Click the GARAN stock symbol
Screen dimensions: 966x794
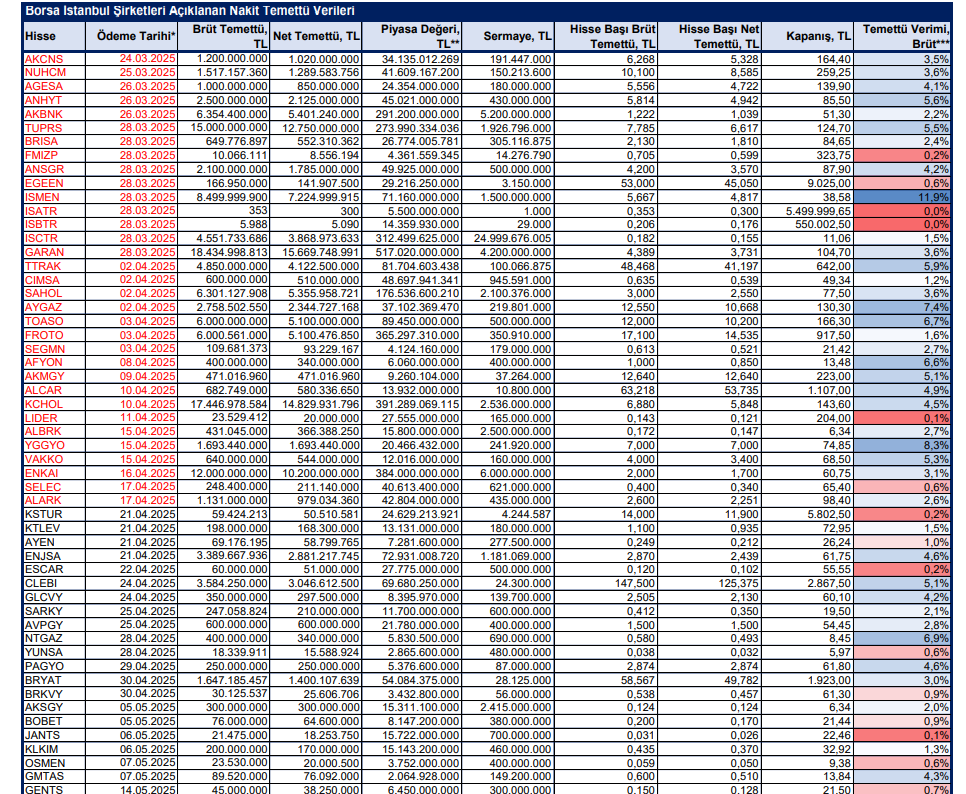[44, 252]
